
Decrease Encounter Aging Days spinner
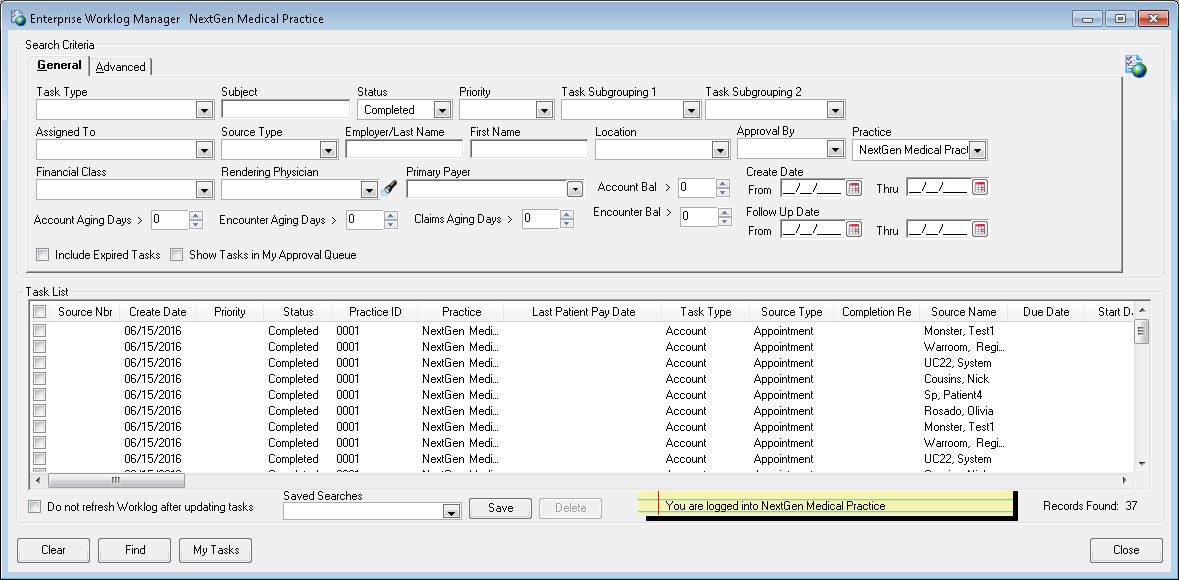(x=390, y=224)
